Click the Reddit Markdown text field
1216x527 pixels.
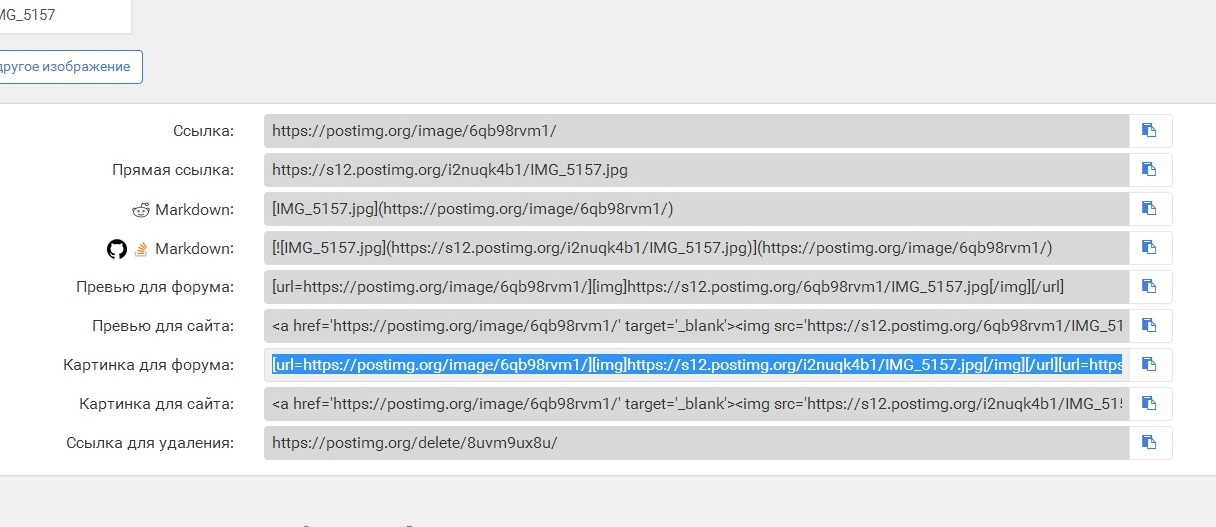[697, 209]
